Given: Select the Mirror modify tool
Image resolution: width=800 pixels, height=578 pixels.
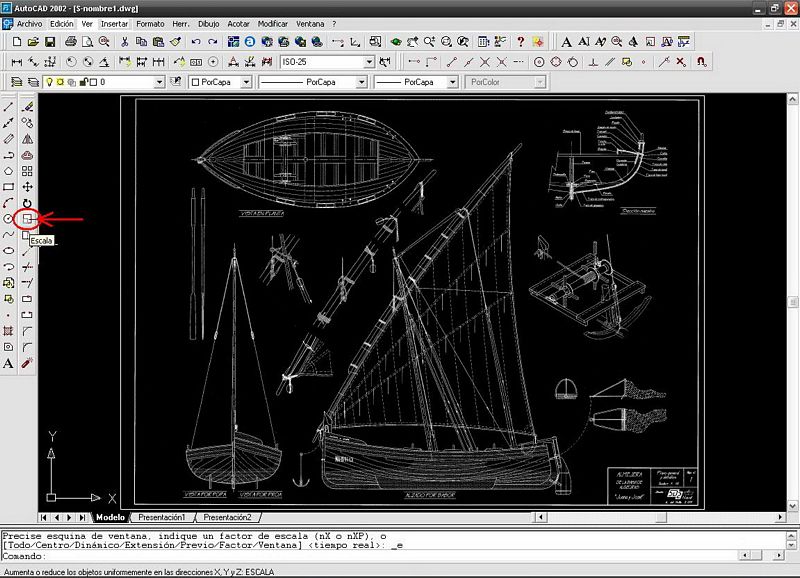Looking at the screenshot, I should point(27,139).
